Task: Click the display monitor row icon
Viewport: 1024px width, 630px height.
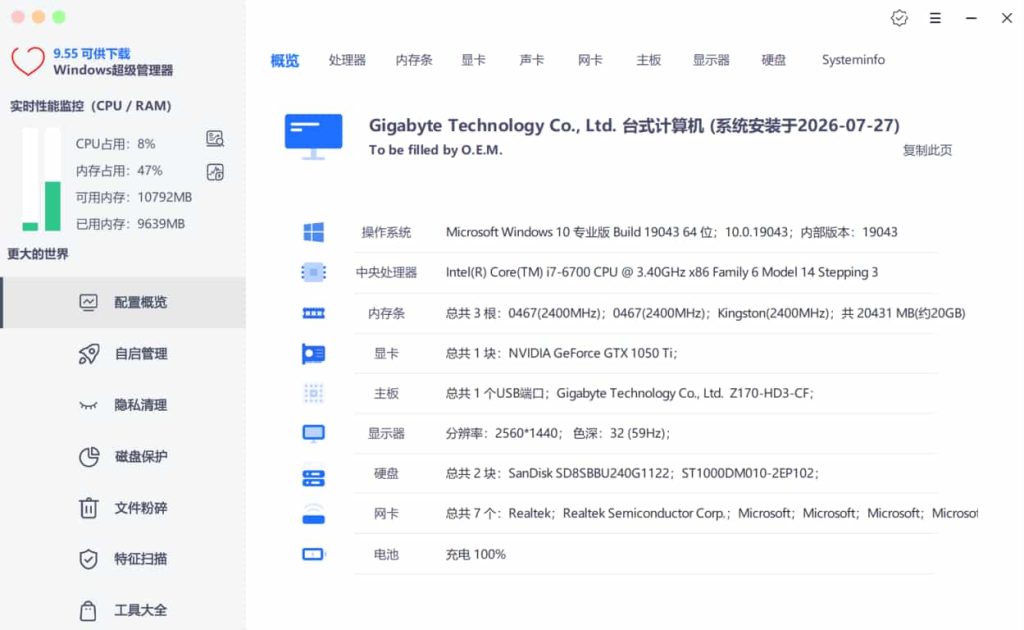Action: tap(313, 433)
